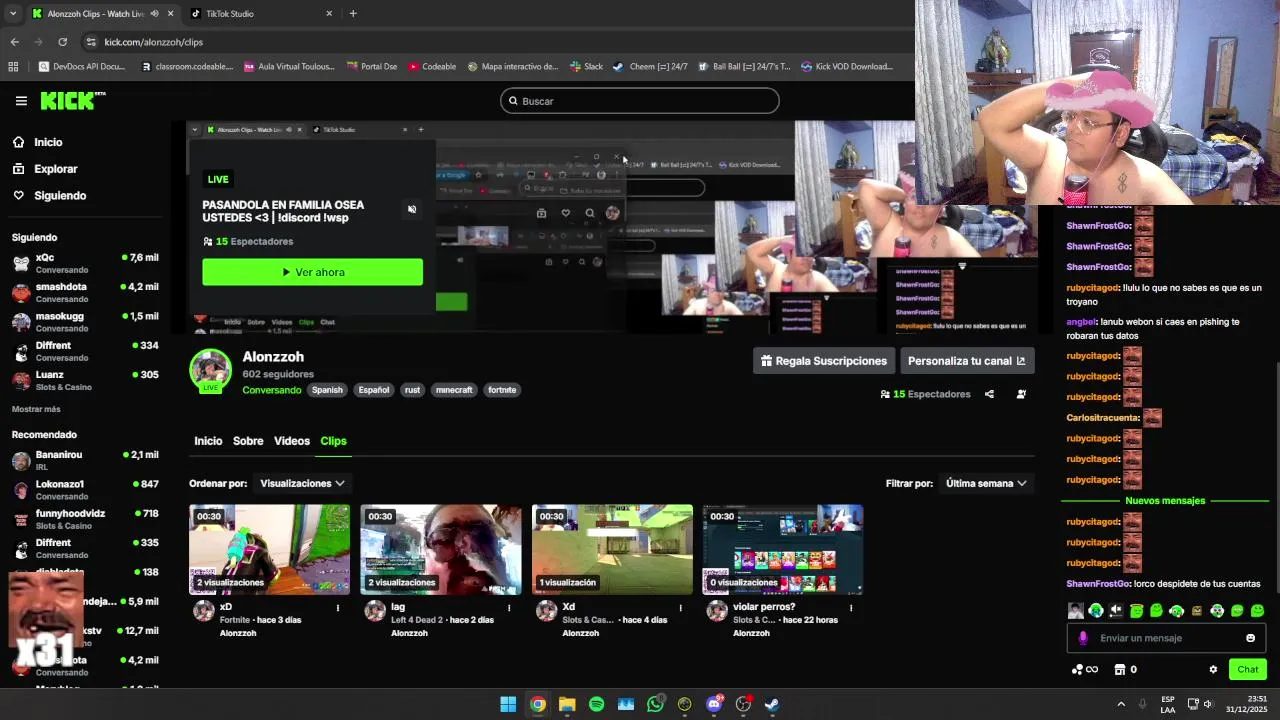Insert the muted speaker emote
The height and width of the screenshot is (720, 1280).
(x=1116, y=611)
